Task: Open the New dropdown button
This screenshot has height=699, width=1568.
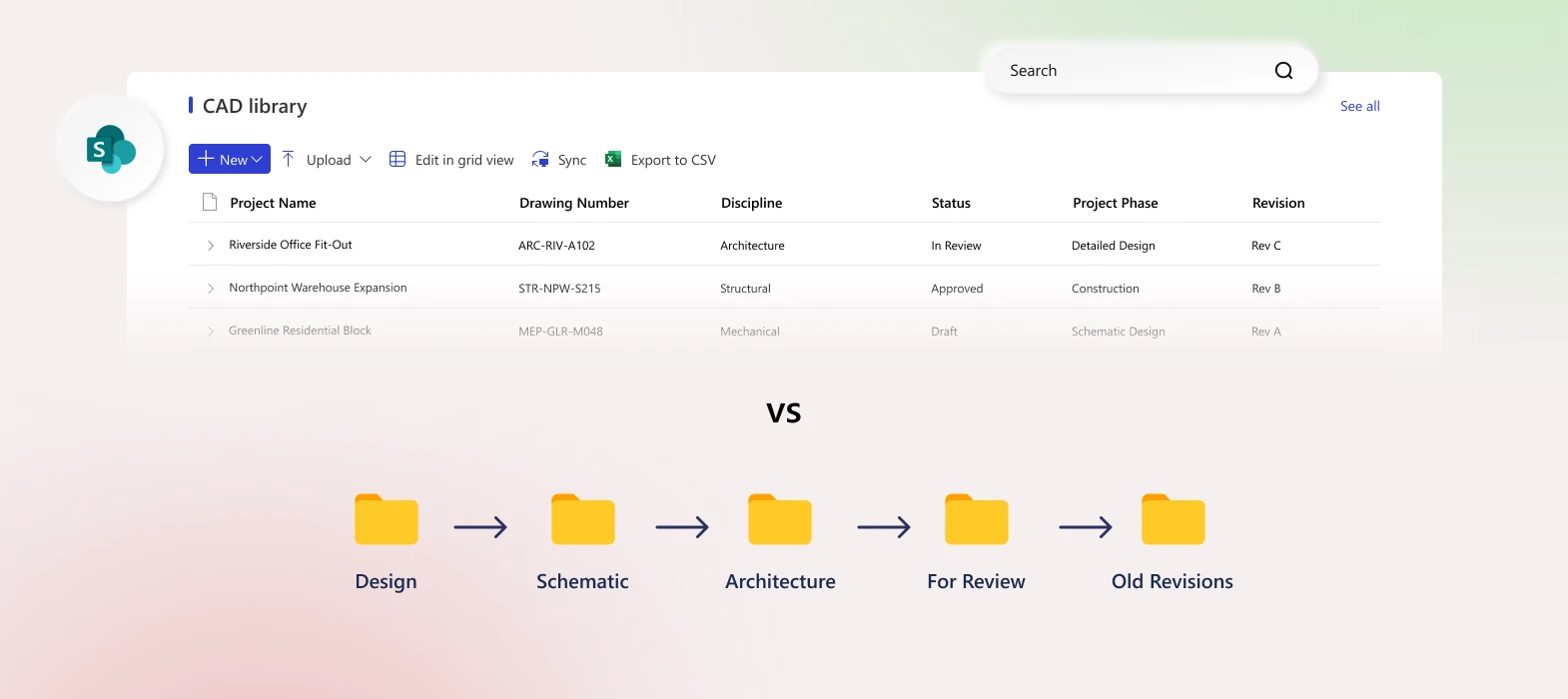Action: [x=230, y=160]
